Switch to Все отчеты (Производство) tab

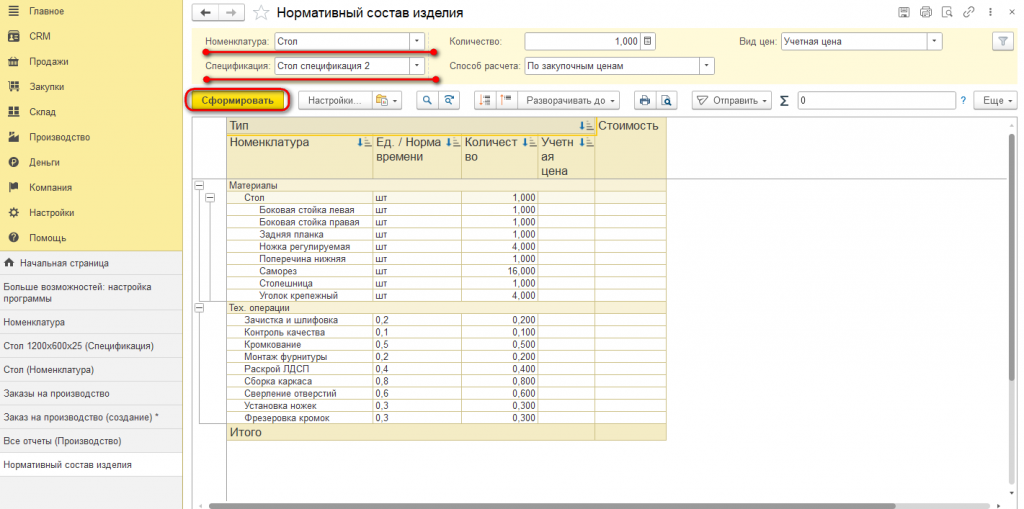pyautogui.click(x=91, y=441)
